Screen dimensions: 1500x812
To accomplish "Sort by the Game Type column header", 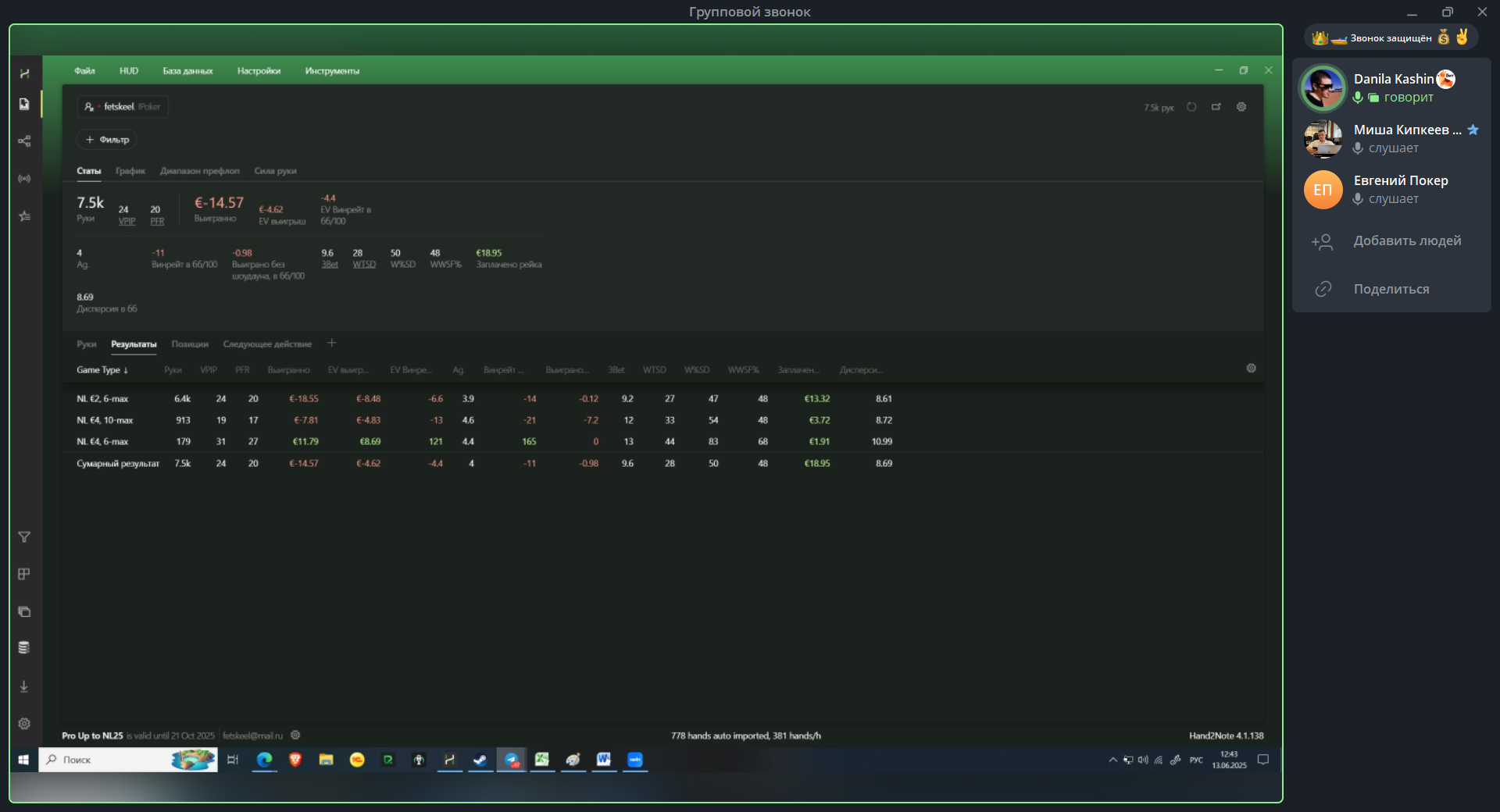I will pyautogui.click(x=102, y=370).
